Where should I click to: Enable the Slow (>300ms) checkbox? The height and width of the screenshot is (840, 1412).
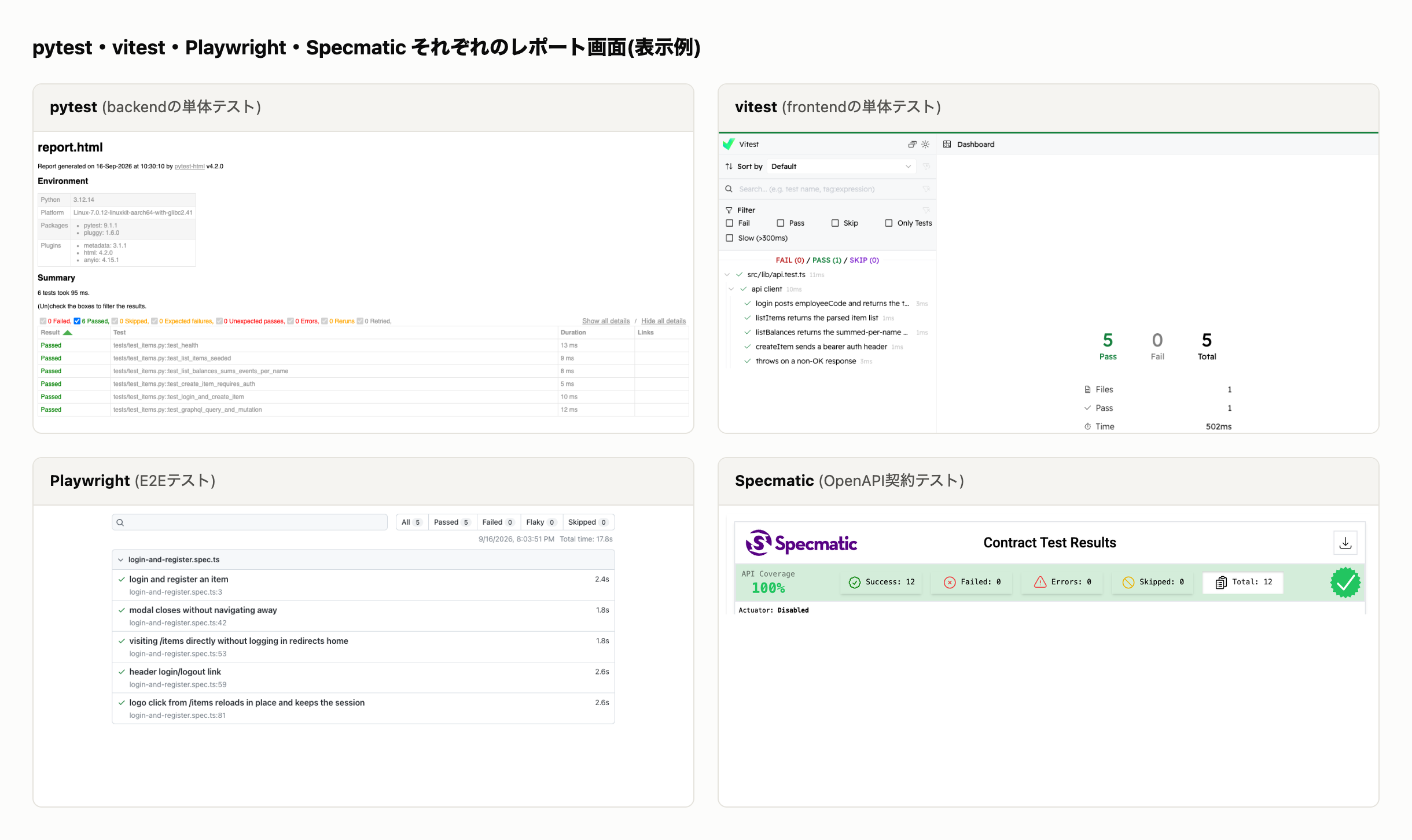point(730,238)
